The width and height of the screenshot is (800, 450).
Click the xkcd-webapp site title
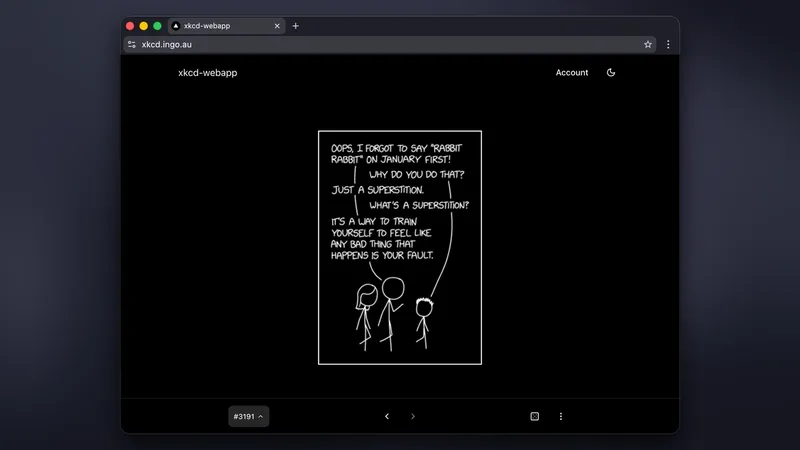[208, 72]
